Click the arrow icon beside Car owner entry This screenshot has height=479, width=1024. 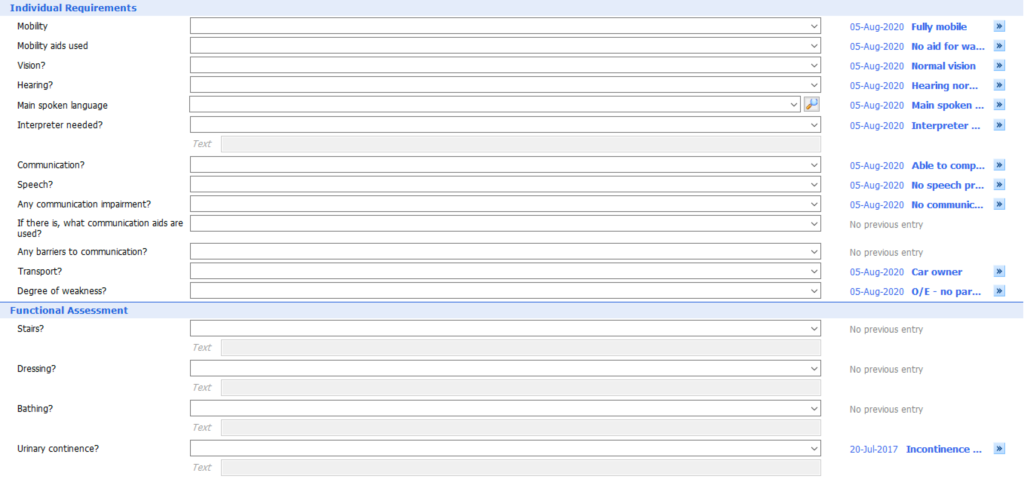click(999, 271)
